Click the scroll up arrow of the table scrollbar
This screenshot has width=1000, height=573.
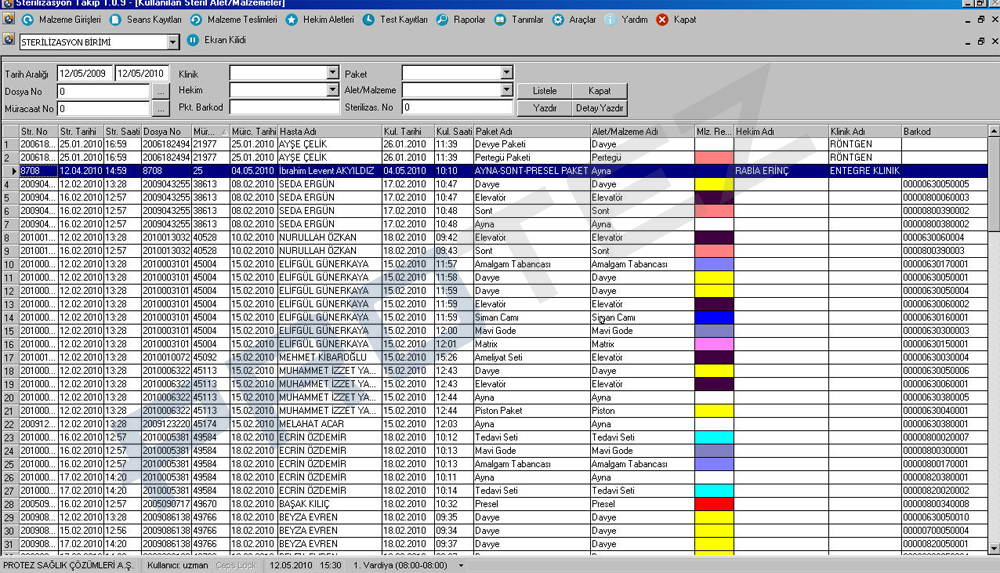coord(994,131)
